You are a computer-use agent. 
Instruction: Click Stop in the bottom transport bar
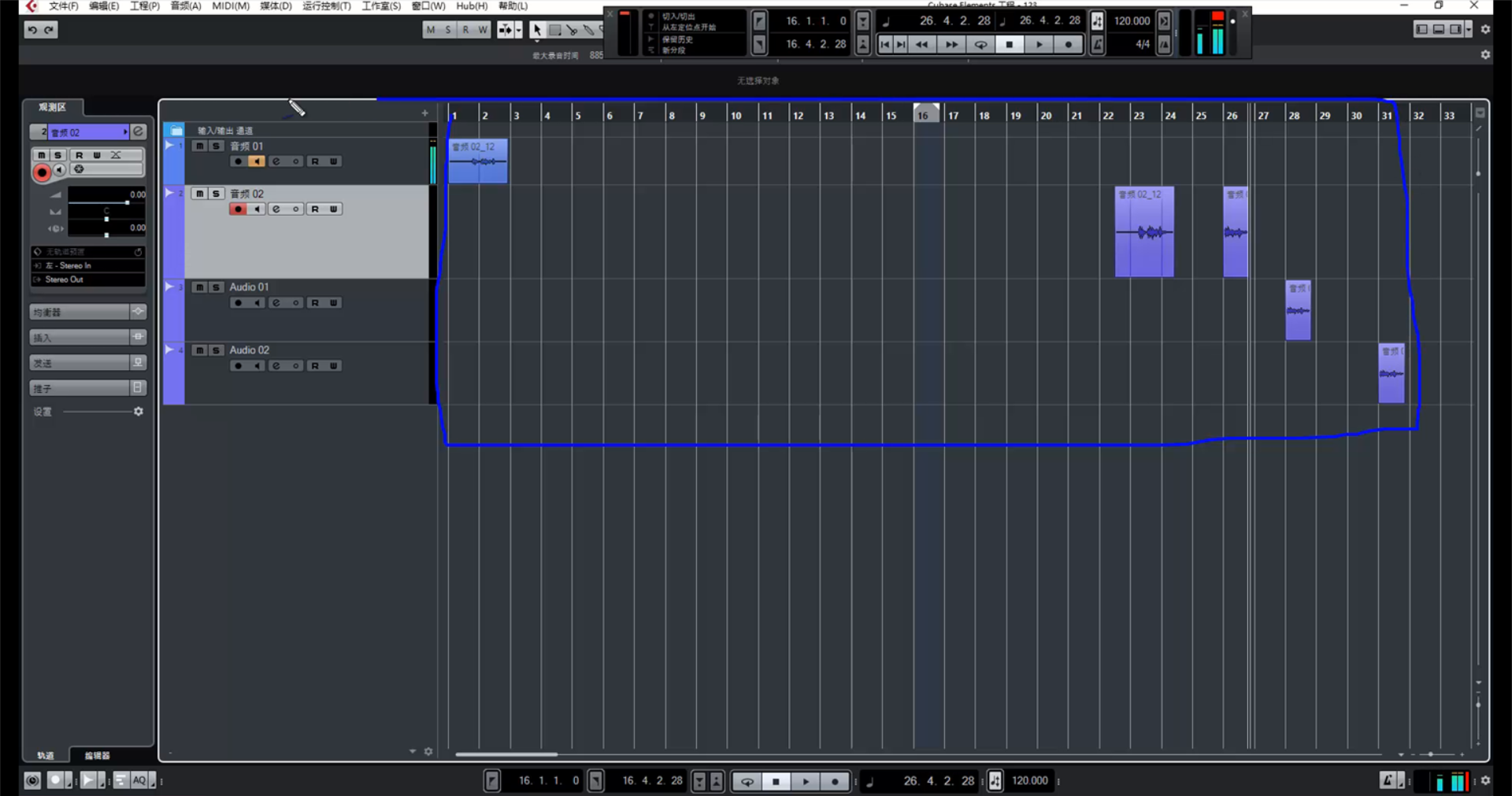pos(776,781)
